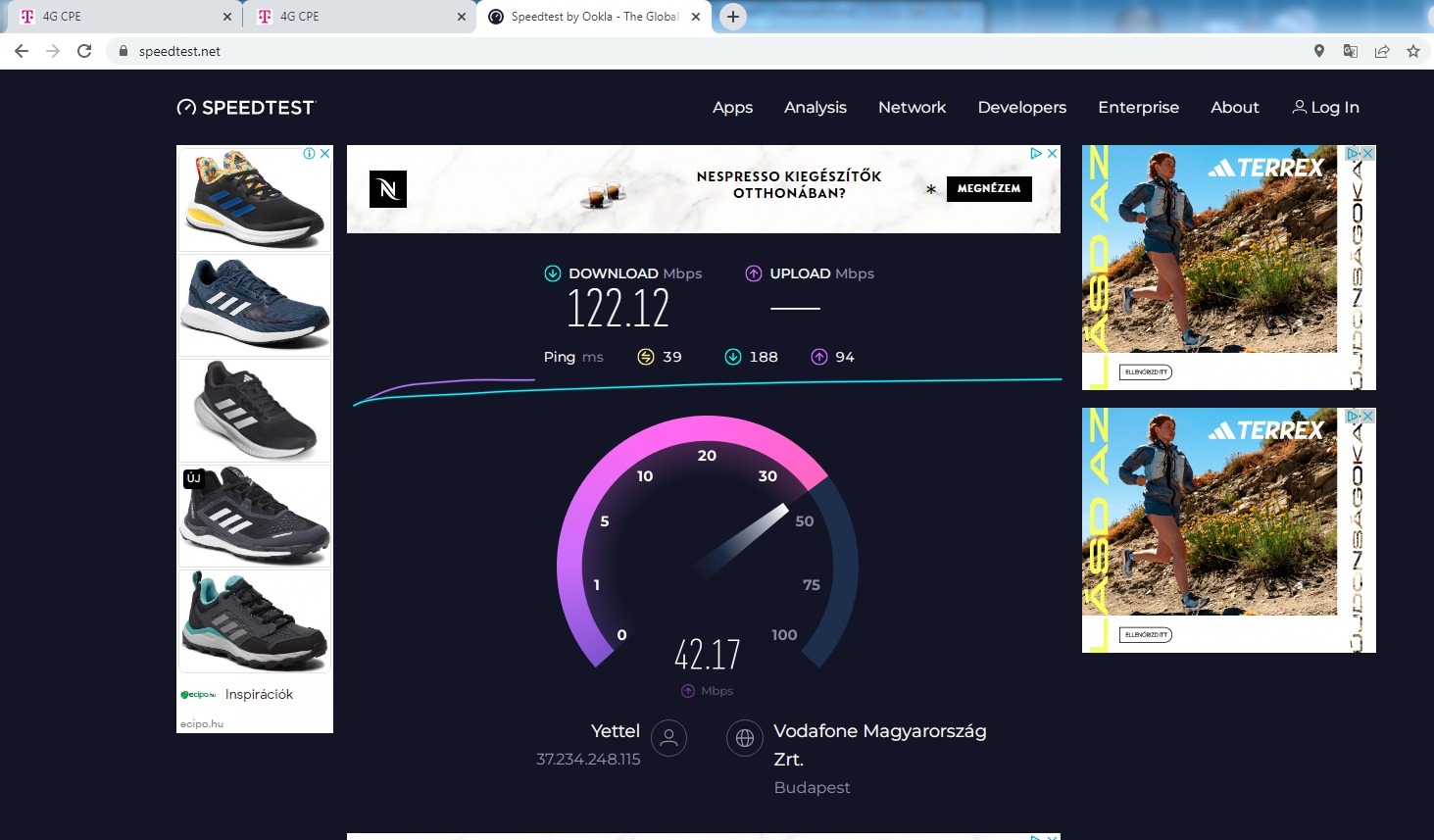Click the multicolor Adidas shoe thumbnail
This screenshot has width=1434, height=840.
255,200
